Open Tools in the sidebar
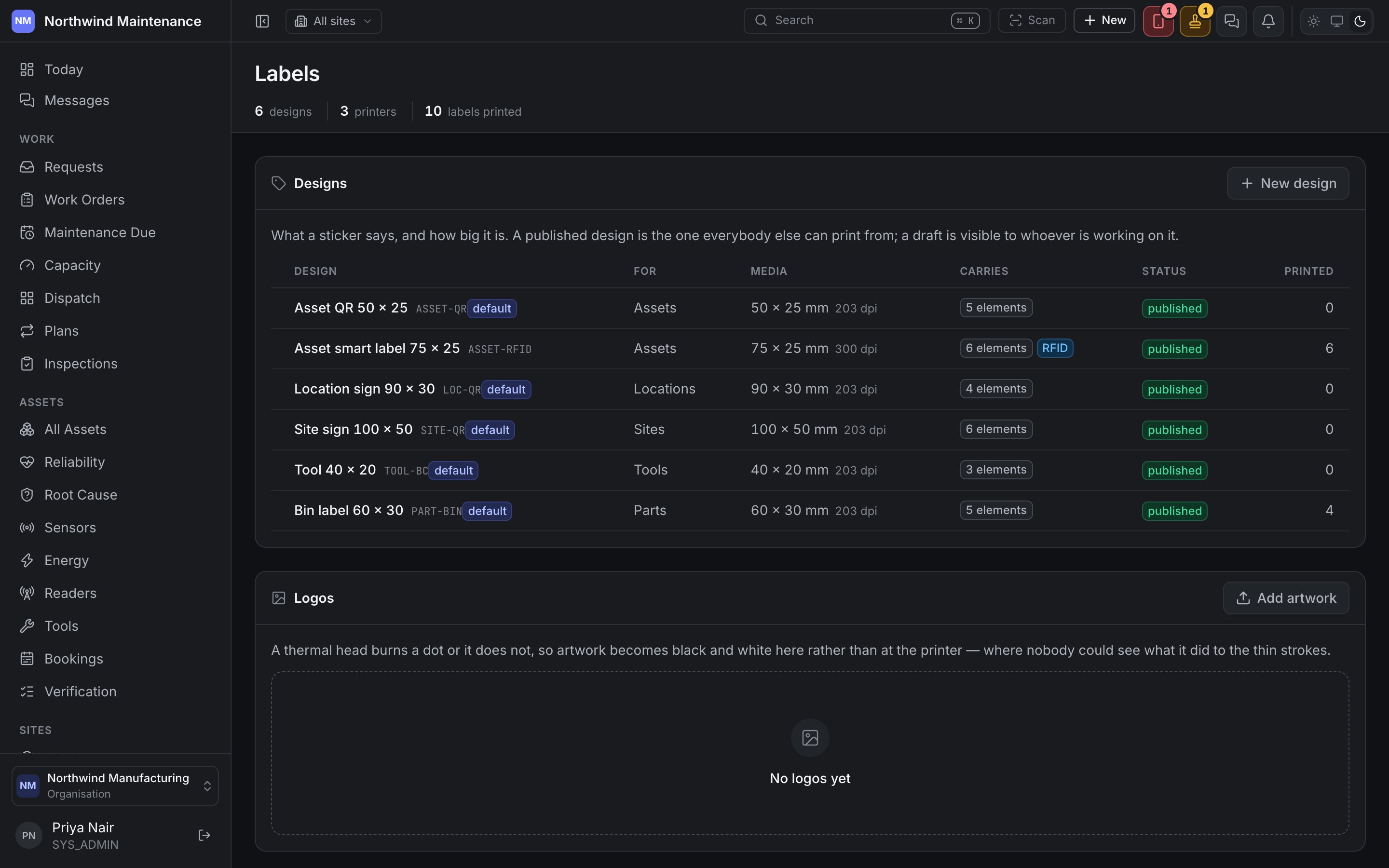1389x868 pixels. 115,626
